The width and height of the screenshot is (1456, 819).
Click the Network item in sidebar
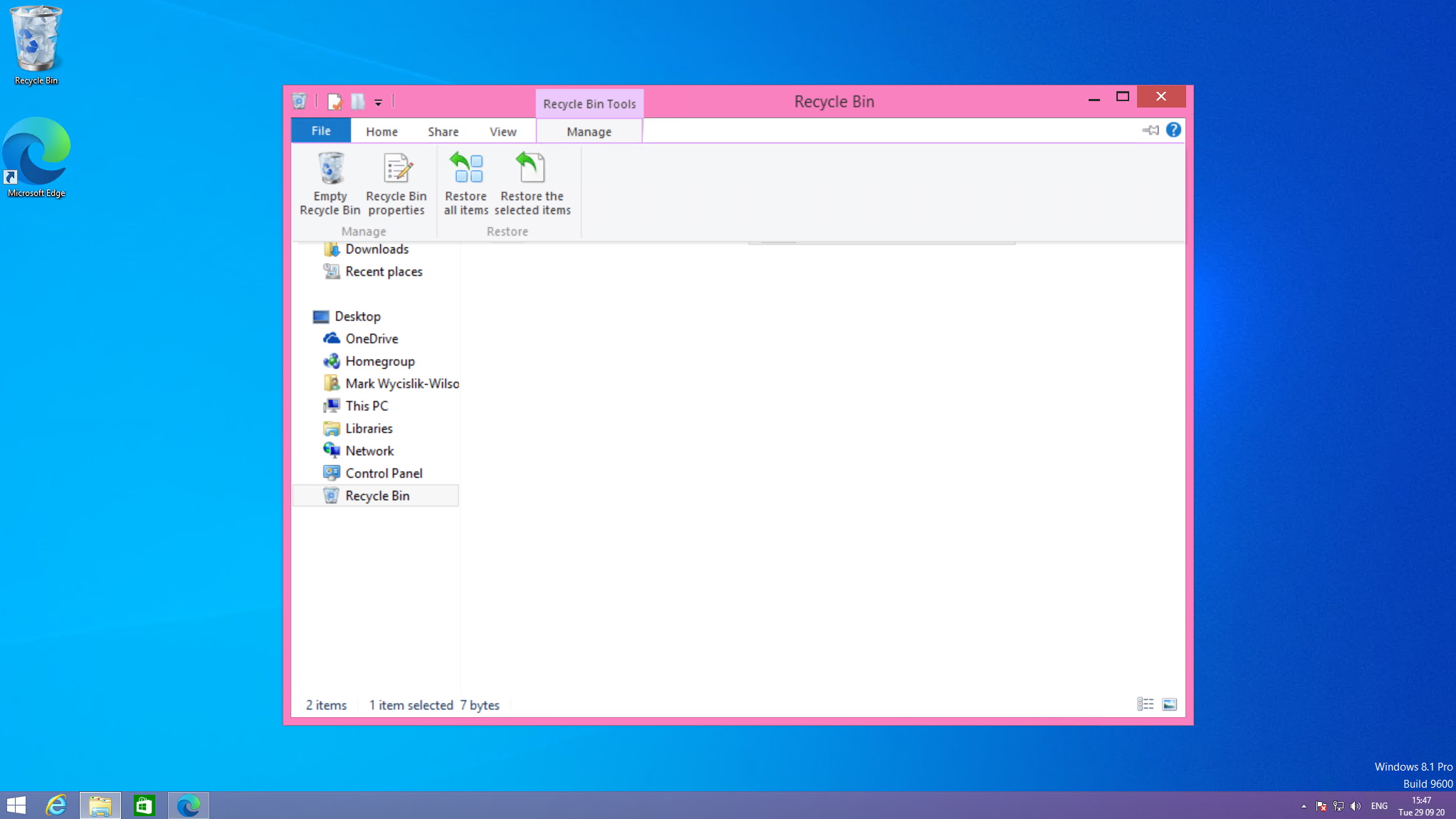369,450
